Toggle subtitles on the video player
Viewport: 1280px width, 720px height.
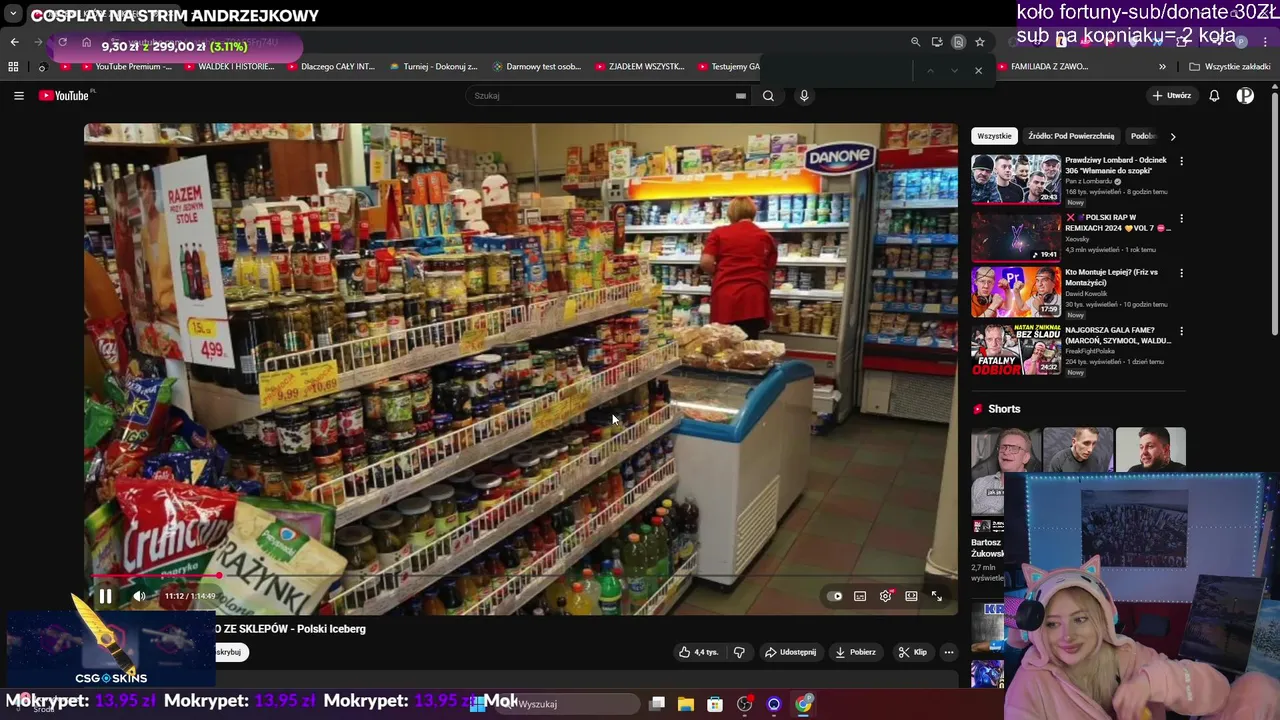pyautogui.click(x=860, y=596)
